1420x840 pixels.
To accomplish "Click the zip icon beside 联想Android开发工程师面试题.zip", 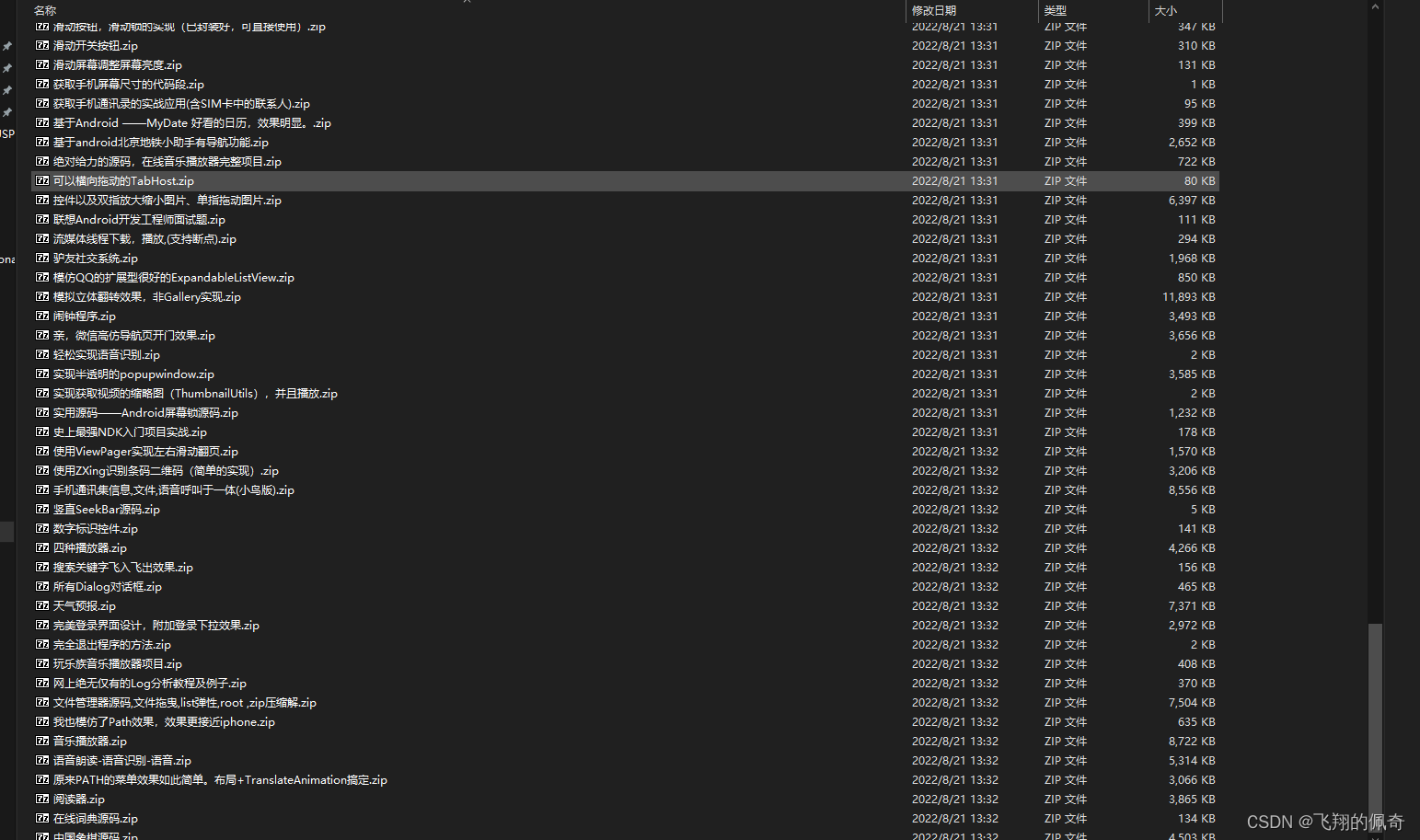I will [42, 219].
